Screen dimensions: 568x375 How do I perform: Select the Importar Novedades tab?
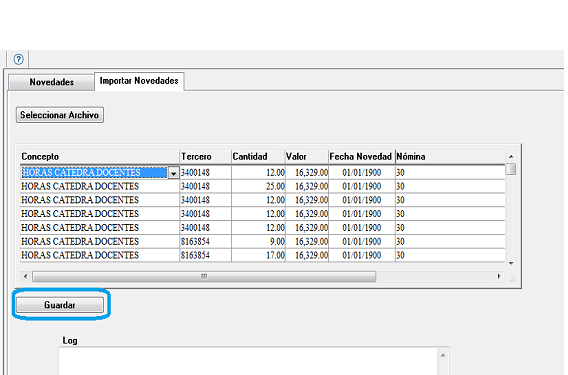coord(139,81)
